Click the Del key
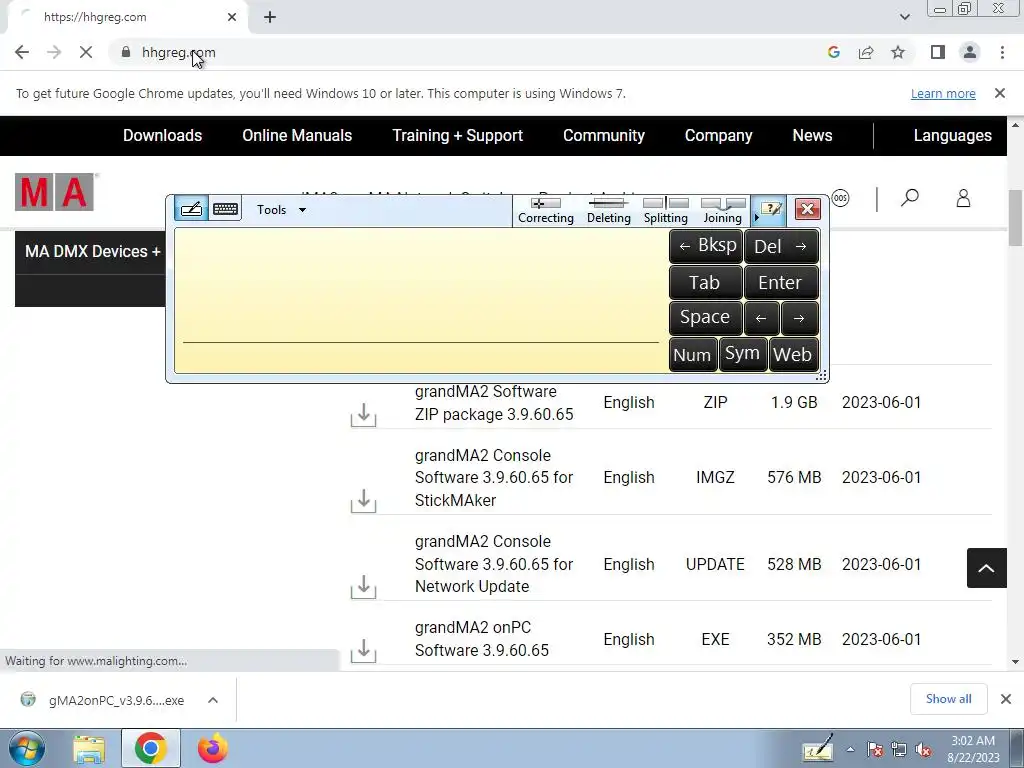This screenshot has height=768, width=1024. [781, 246]
